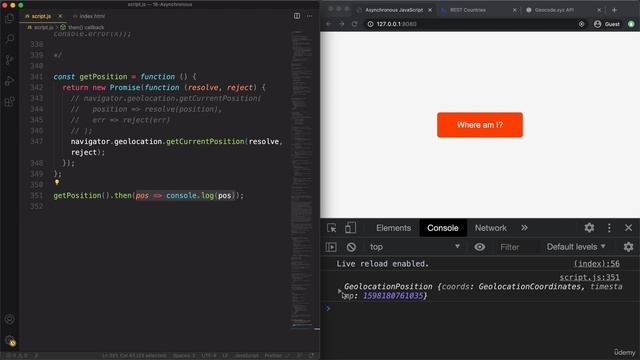Expand the GeolocationPosition object
Screen dimensions: 640x360
[340, 291]
